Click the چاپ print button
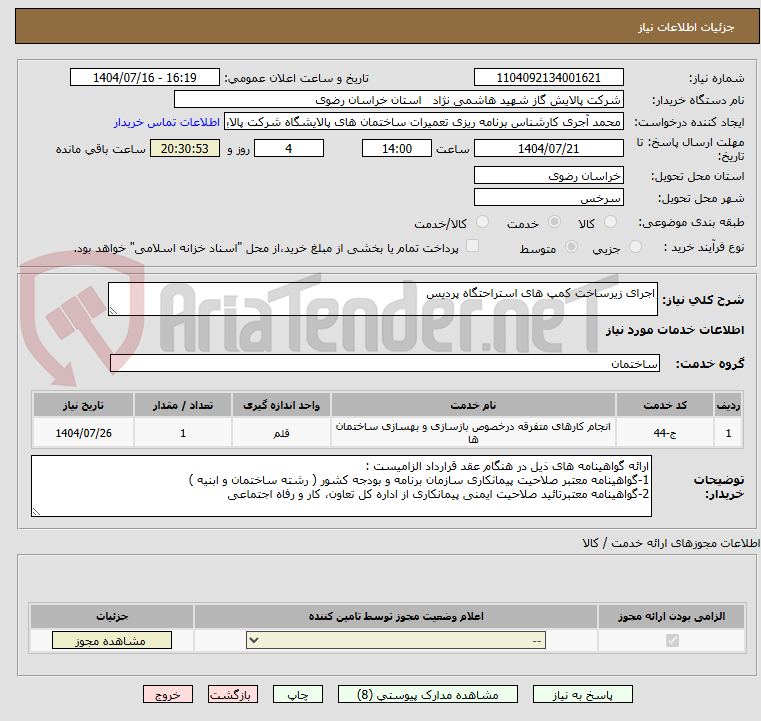The image size is (761, 721). [x=298, y=694]
